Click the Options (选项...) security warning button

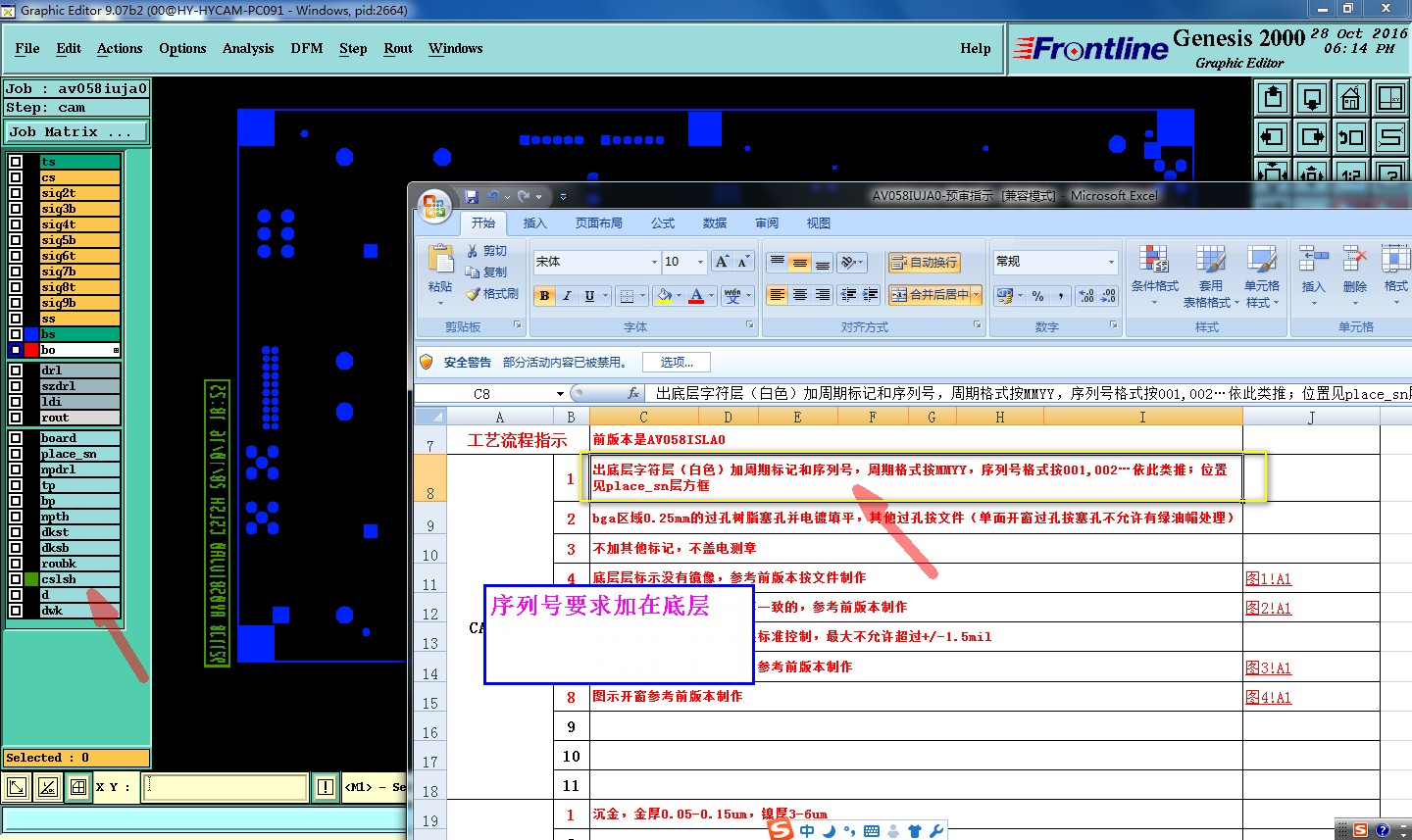677,363
